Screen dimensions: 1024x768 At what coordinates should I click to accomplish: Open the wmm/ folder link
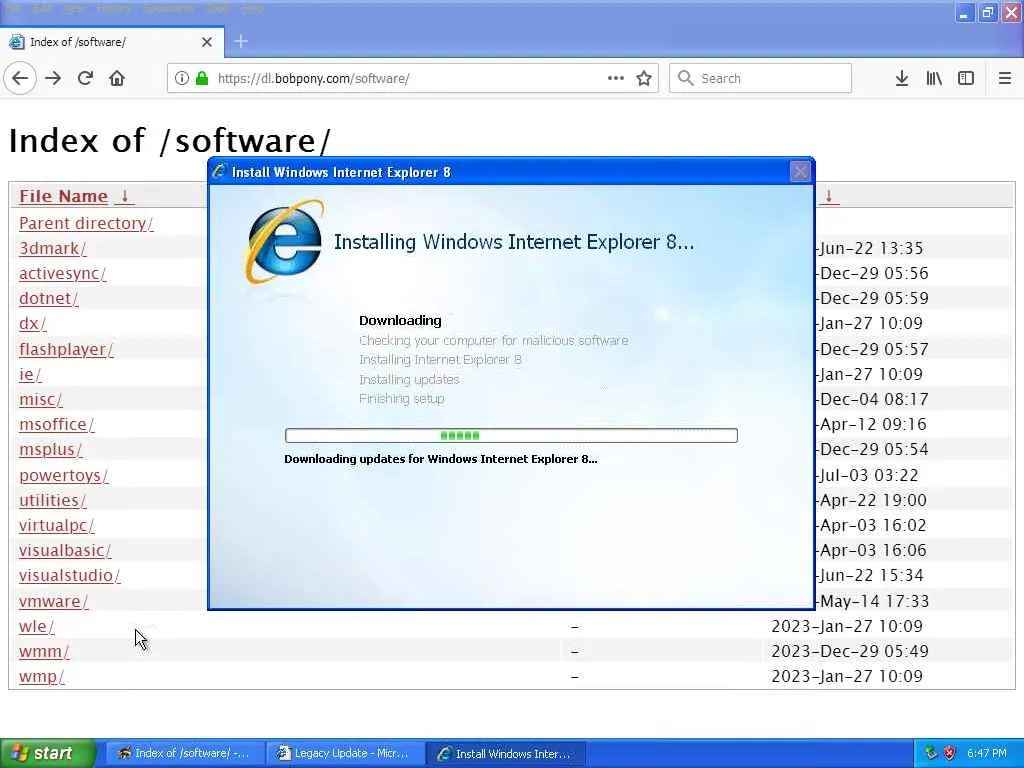pos(44,651)
